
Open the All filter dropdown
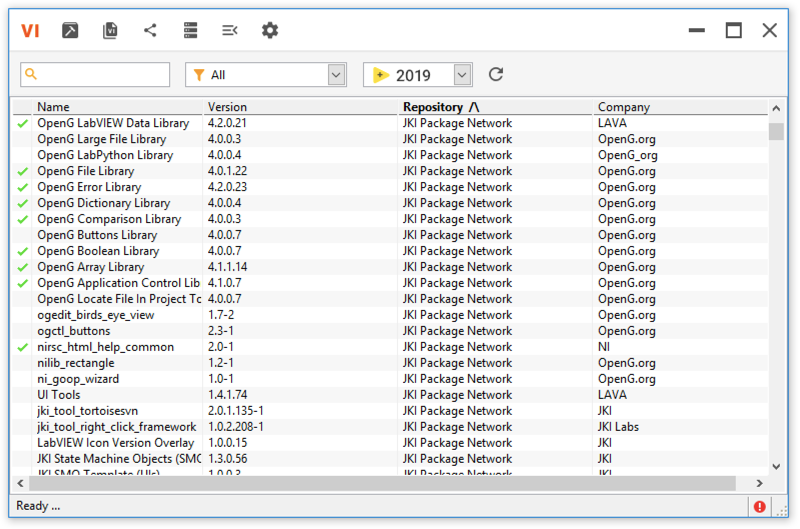[336, 75]
